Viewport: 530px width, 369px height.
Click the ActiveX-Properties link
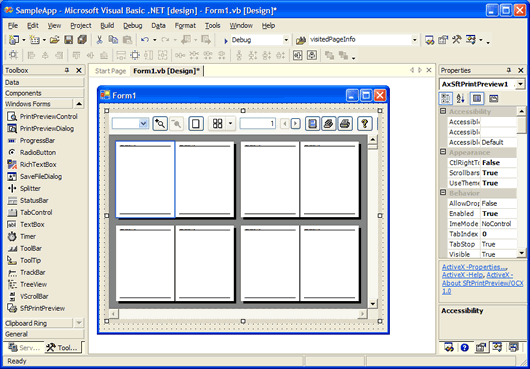tap(474, 267)
